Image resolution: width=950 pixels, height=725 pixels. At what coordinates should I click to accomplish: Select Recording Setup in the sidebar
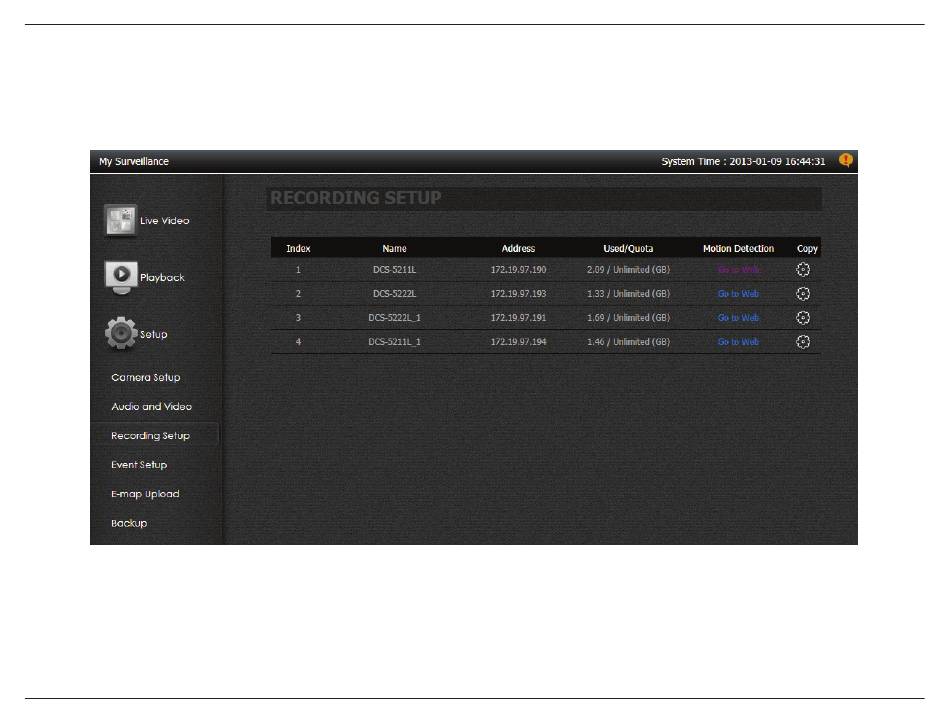(x=150, y=435)
